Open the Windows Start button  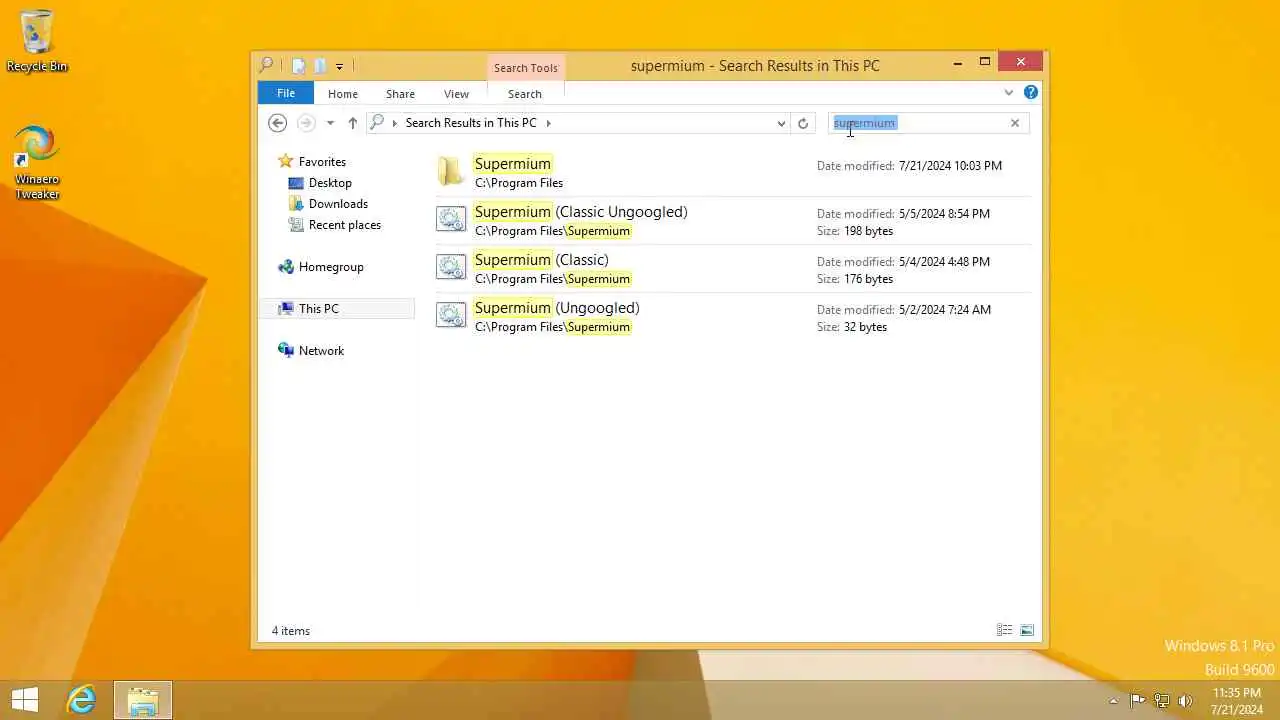tap(25, 700)
